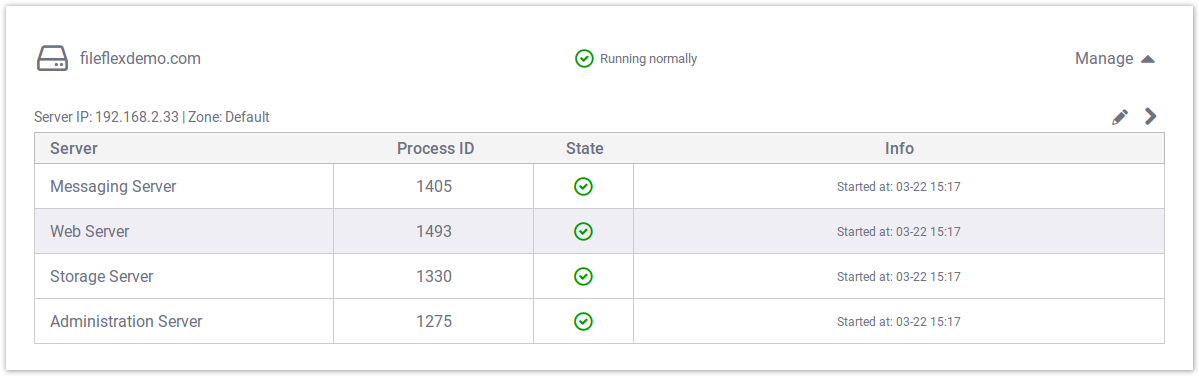Click the Process ID column header
This screenshot has width=1199, height=376.
pyautogui.click(x=436, y=148)
